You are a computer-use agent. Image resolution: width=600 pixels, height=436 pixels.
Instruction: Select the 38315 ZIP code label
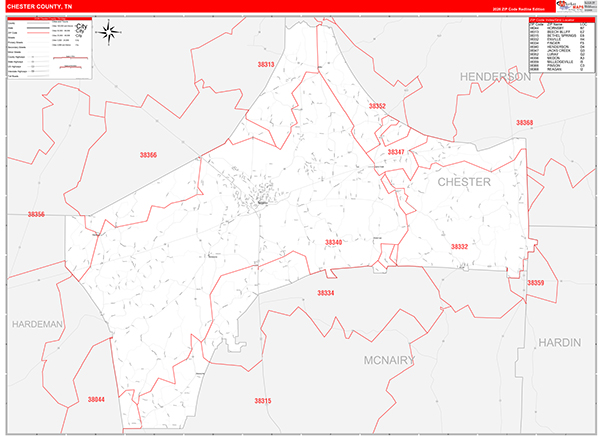pyautogui.click(x=262, y=401)
